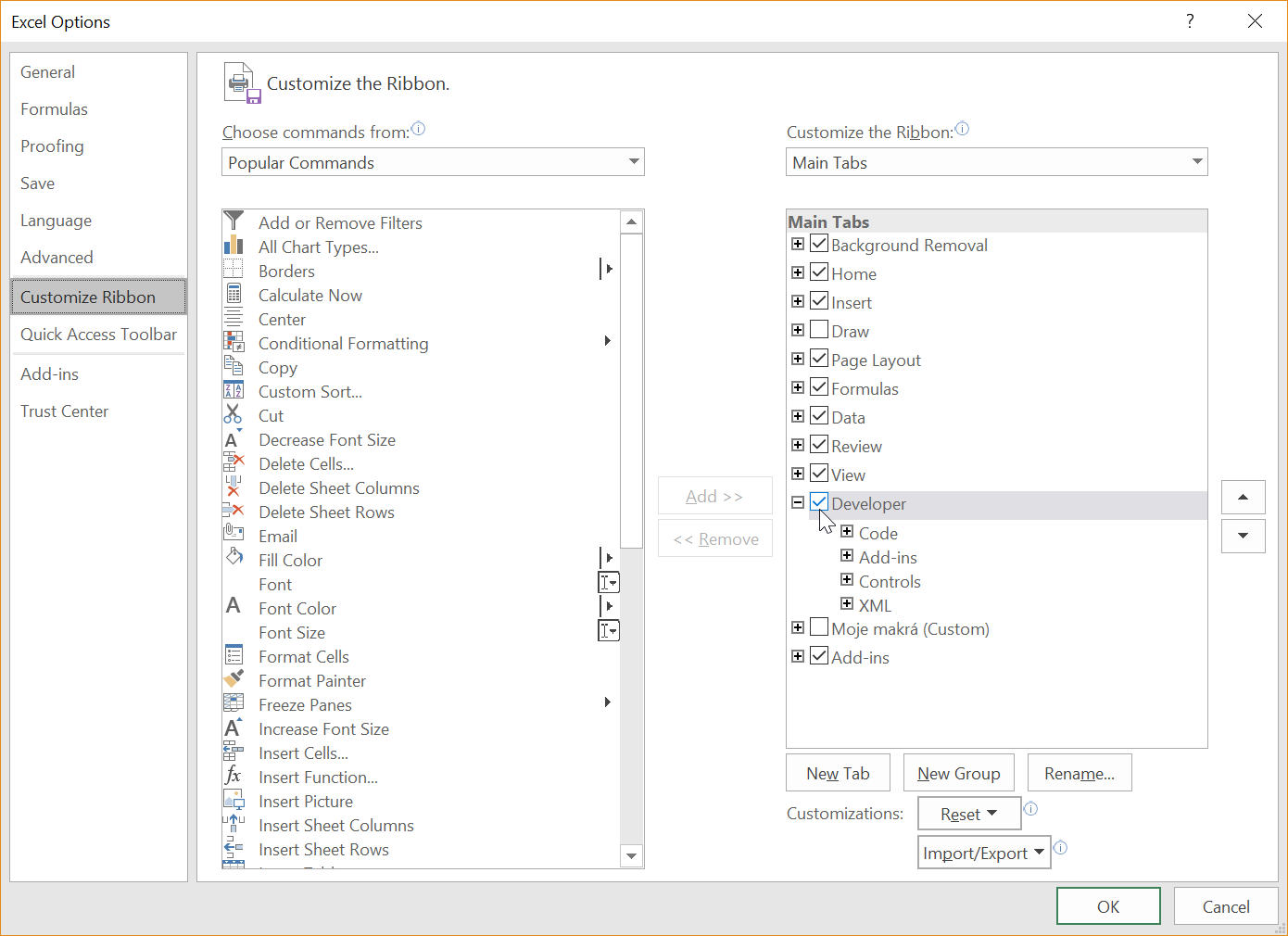Expand the Data tab node
The image size is (1288, 936).
tap(798, 416)
